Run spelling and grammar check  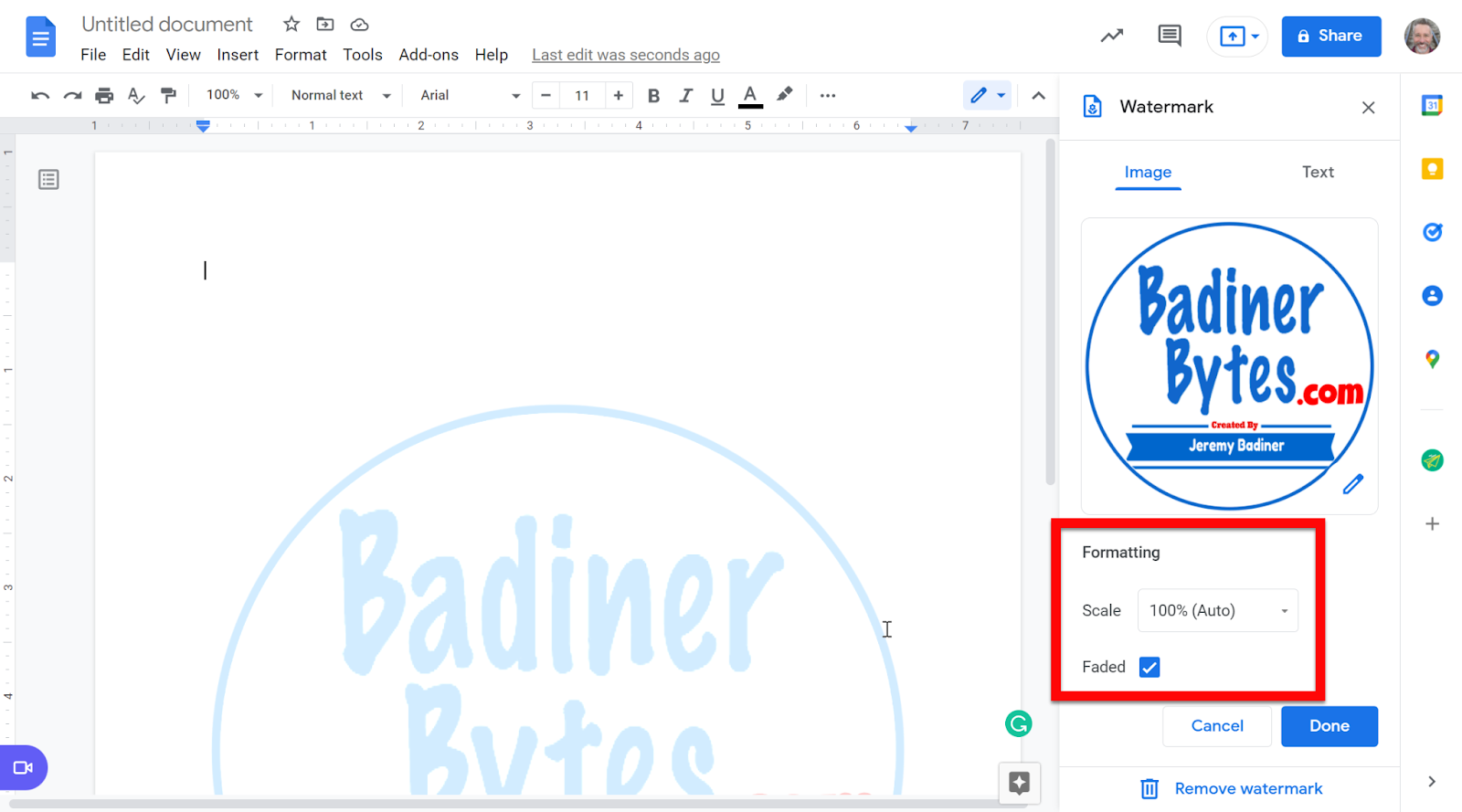136,95
